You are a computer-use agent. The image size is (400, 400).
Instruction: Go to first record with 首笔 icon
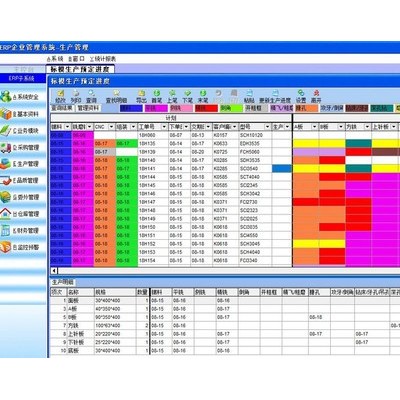click(x=157, y=96)
